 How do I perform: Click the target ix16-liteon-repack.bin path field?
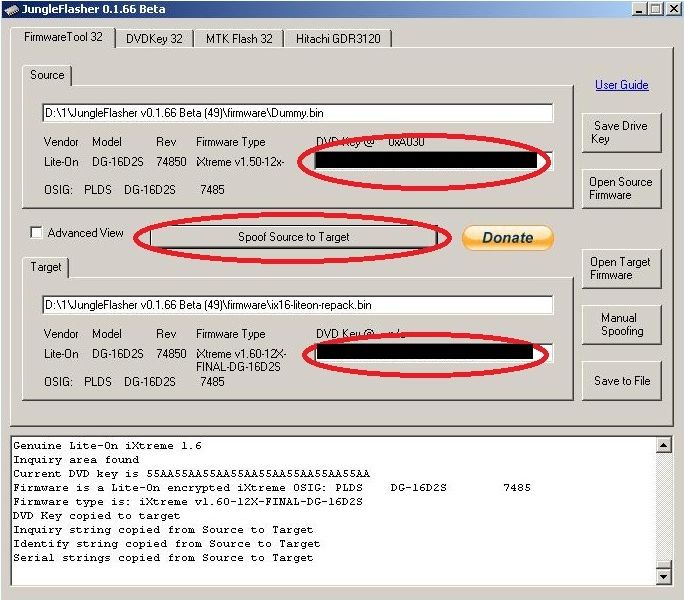(297, 305)
